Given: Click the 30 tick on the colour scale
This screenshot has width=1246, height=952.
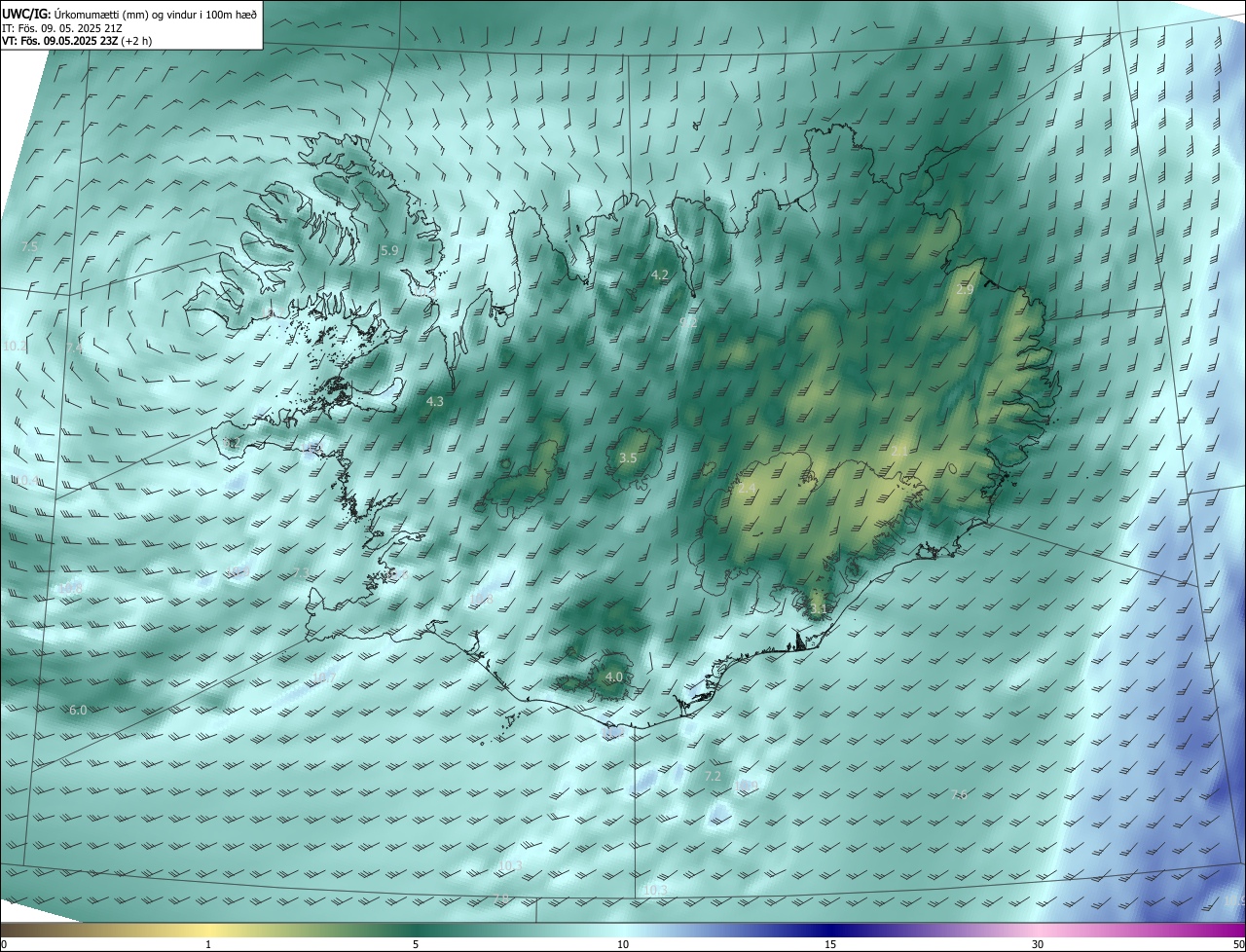Looking at the screenshot, I should click(x=1038, y=944).
